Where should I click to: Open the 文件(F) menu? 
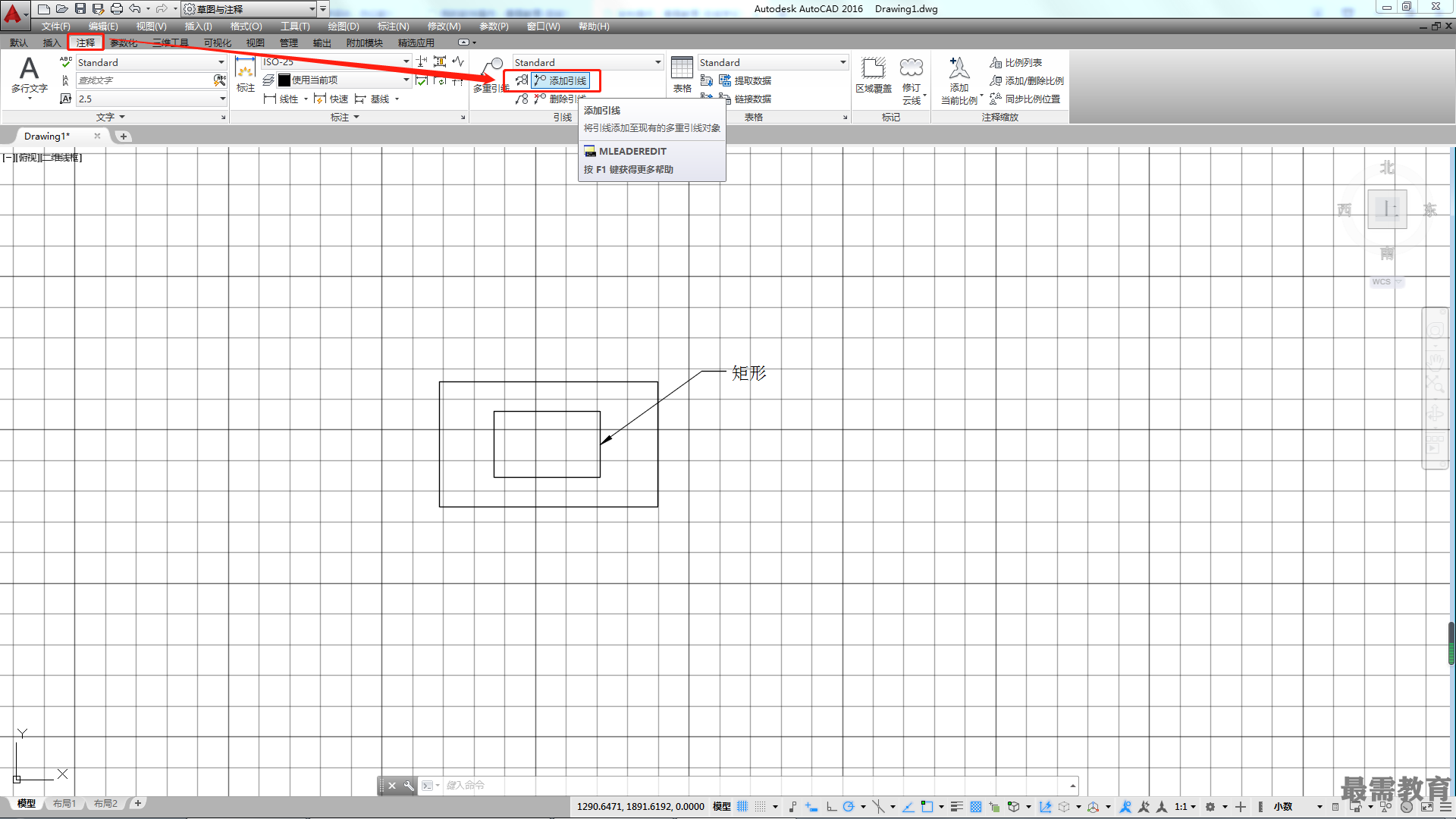click(56, 27)
